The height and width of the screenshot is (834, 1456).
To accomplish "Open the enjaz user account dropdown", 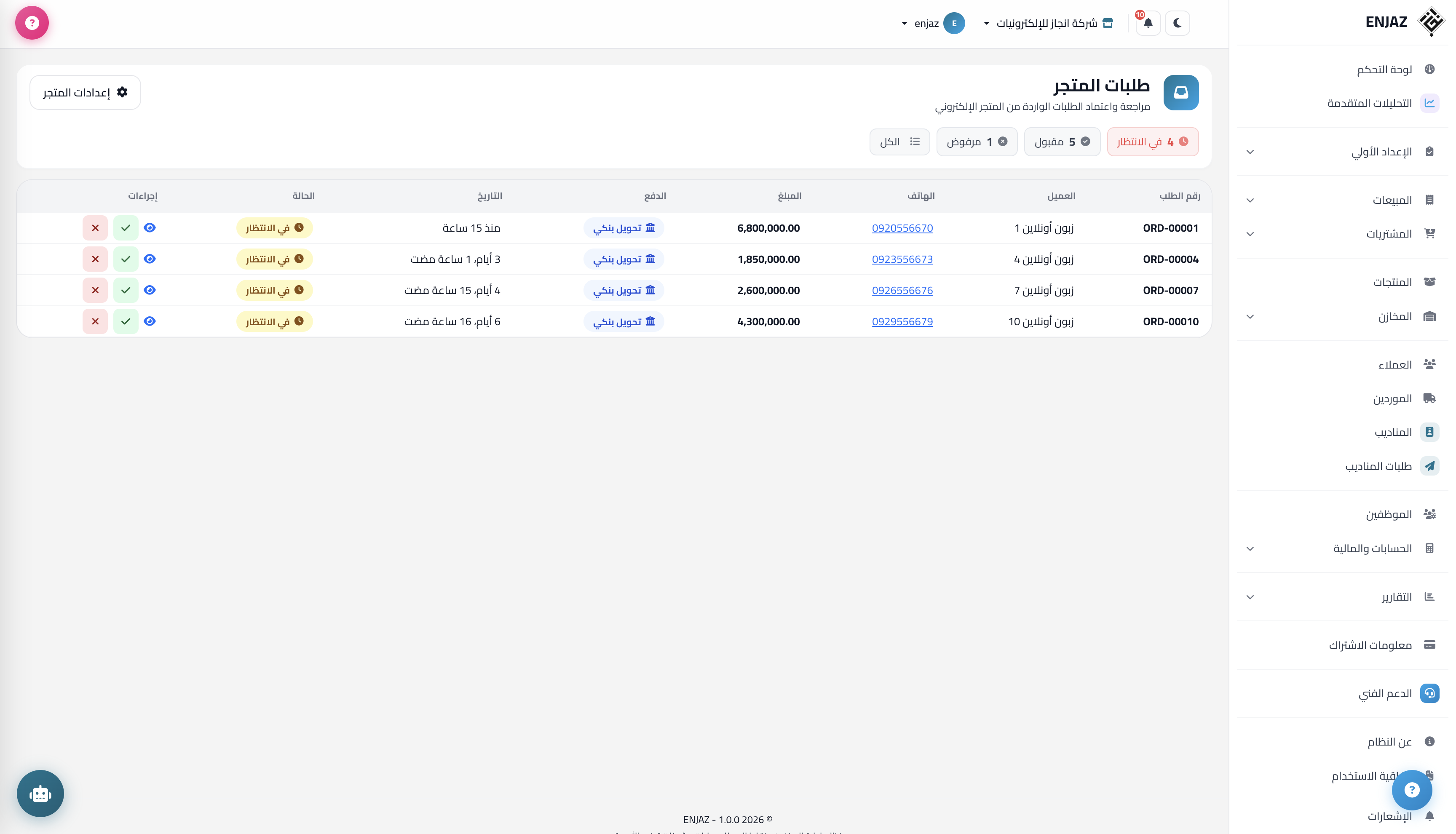I will pyautogui.click(x=932, y=23).
